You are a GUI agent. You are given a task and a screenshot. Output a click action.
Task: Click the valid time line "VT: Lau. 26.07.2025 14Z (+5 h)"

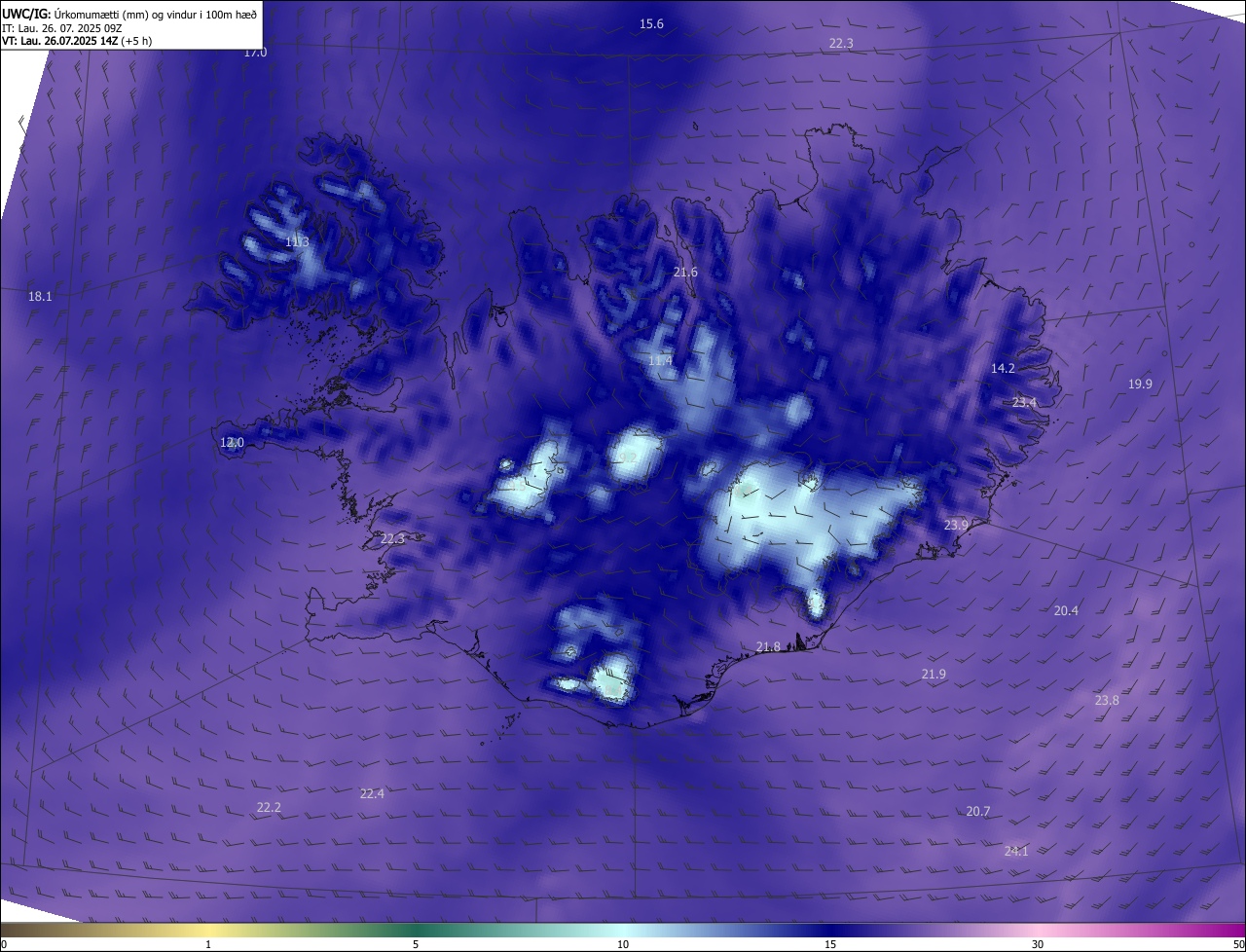pyautogui.click(x=77, y=41)
